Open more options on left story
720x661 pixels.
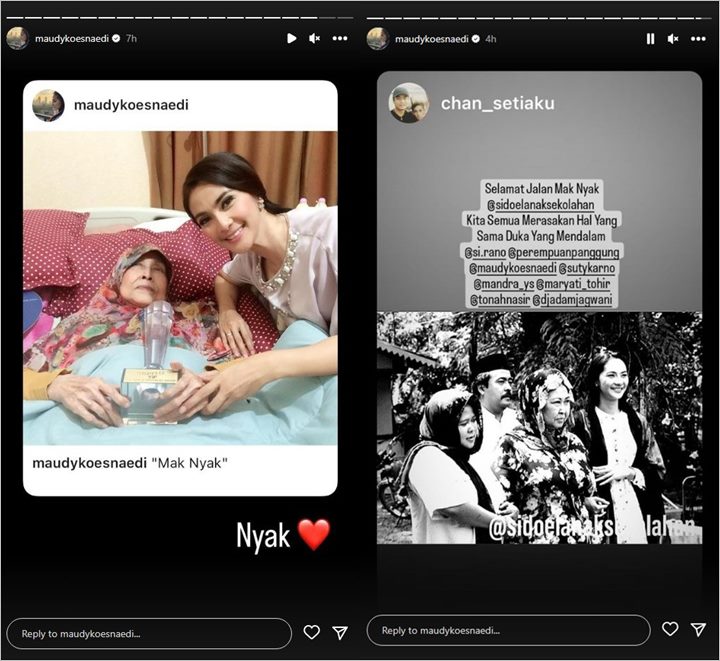(x=340, y=39)
